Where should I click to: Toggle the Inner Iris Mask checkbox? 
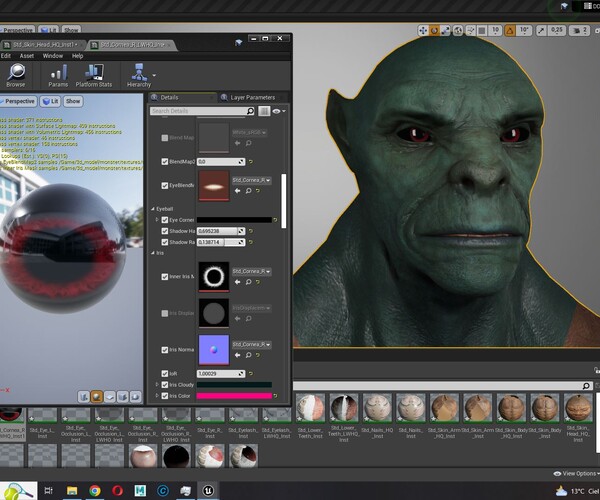pyautogui.click(x=165, y=277)
